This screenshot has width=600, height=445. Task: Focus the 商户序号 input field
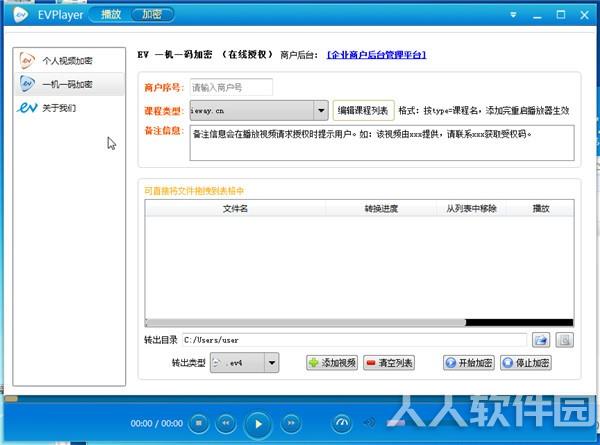click(x=231, y=87)
